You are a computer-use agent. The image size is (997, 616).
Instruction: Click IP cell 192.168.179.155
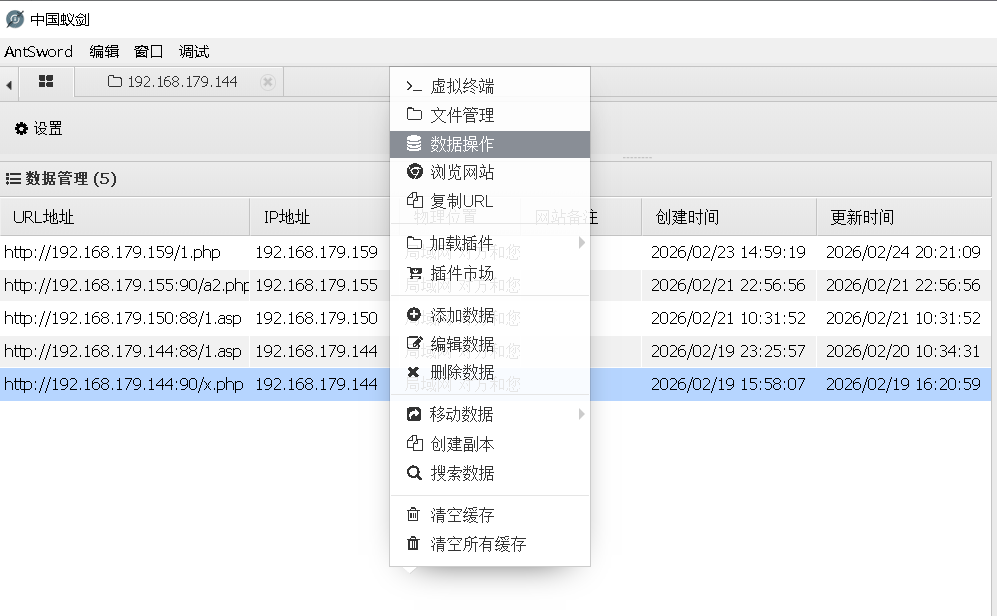317,285
